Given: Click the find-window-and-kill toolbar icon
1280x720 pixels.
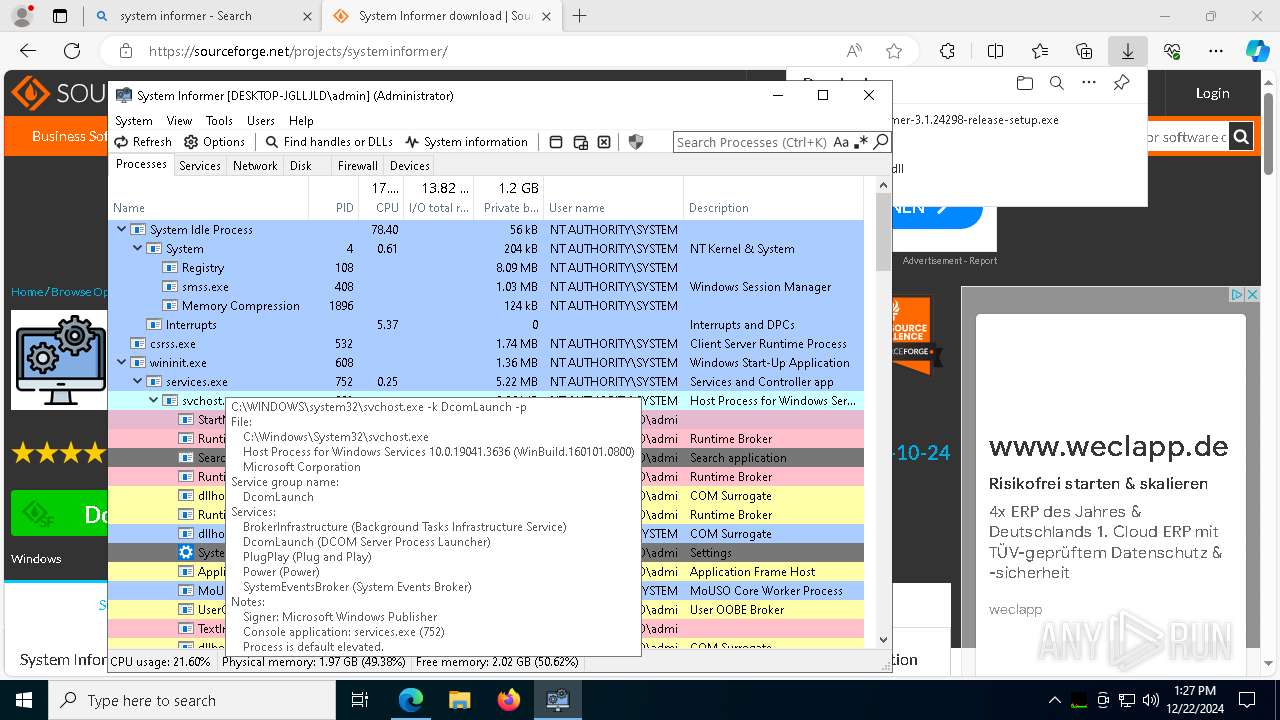Looking at the screenshot, I should (604, 142).
